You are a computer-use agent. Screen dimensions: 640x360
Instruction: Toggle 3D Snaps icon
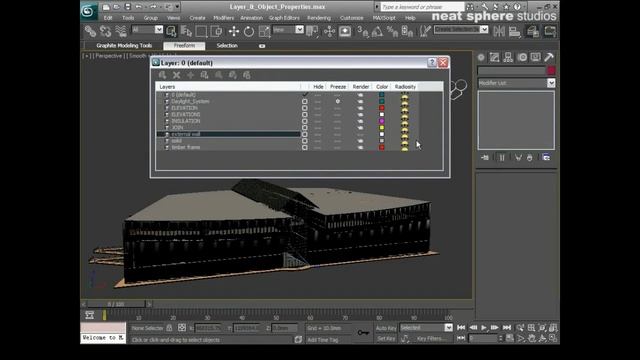click(x=362, y=31)
